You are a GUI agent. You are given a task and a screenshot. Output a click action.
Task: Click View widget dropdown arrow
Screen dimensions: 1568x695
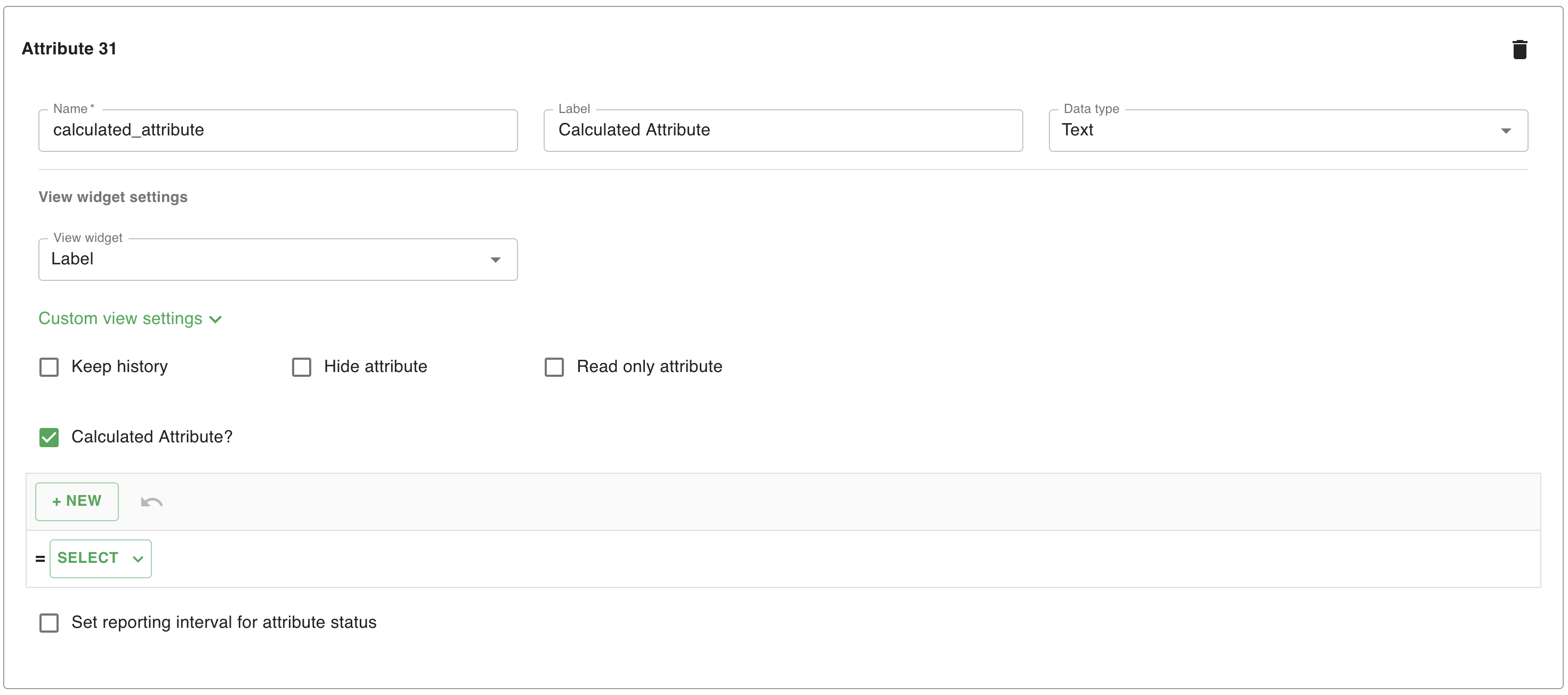pyautogui.click(x=496, y=260)
